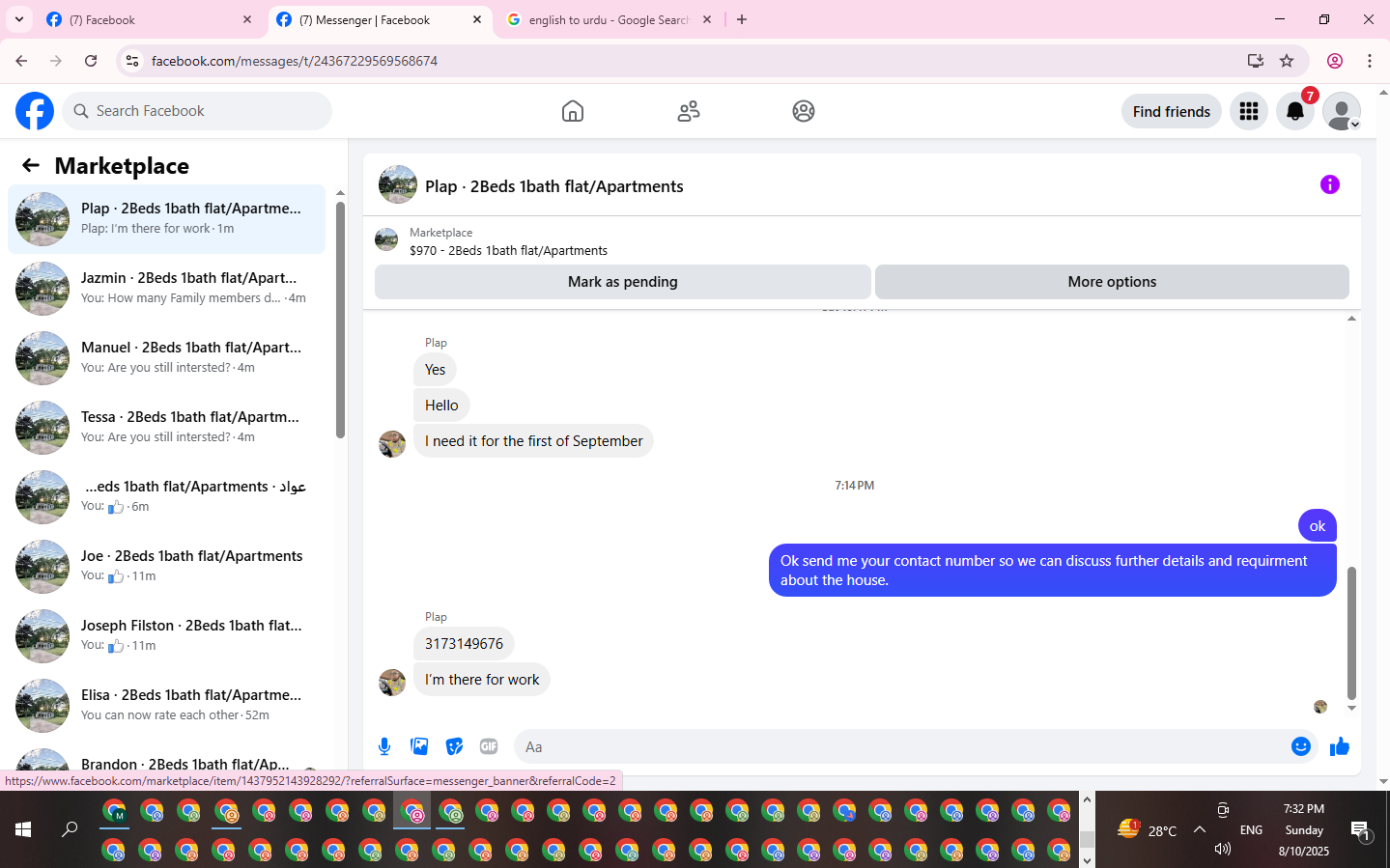The width and height of the screenshot is (1390, 868).
Task: Open the Tessa conversation
Action: point(166,427)
